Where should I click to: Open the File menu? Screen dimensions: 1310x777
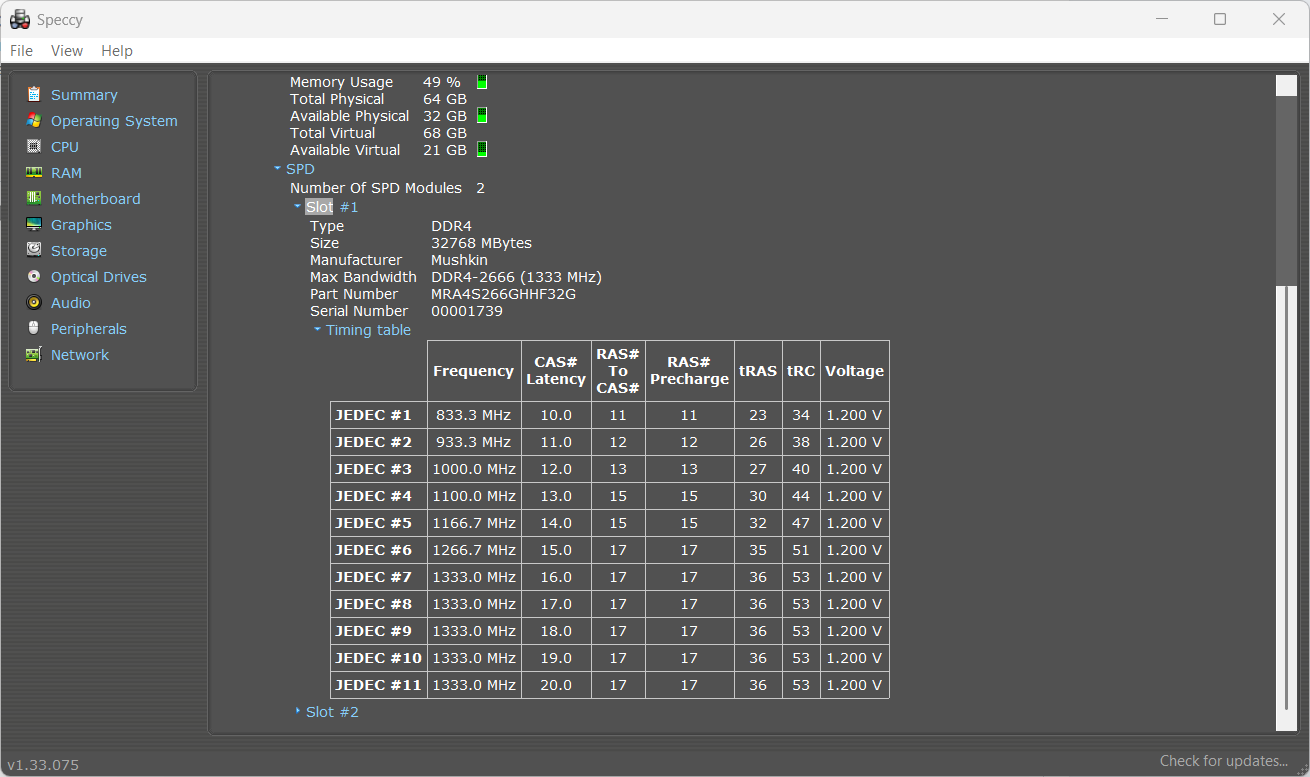click(21, 51)
